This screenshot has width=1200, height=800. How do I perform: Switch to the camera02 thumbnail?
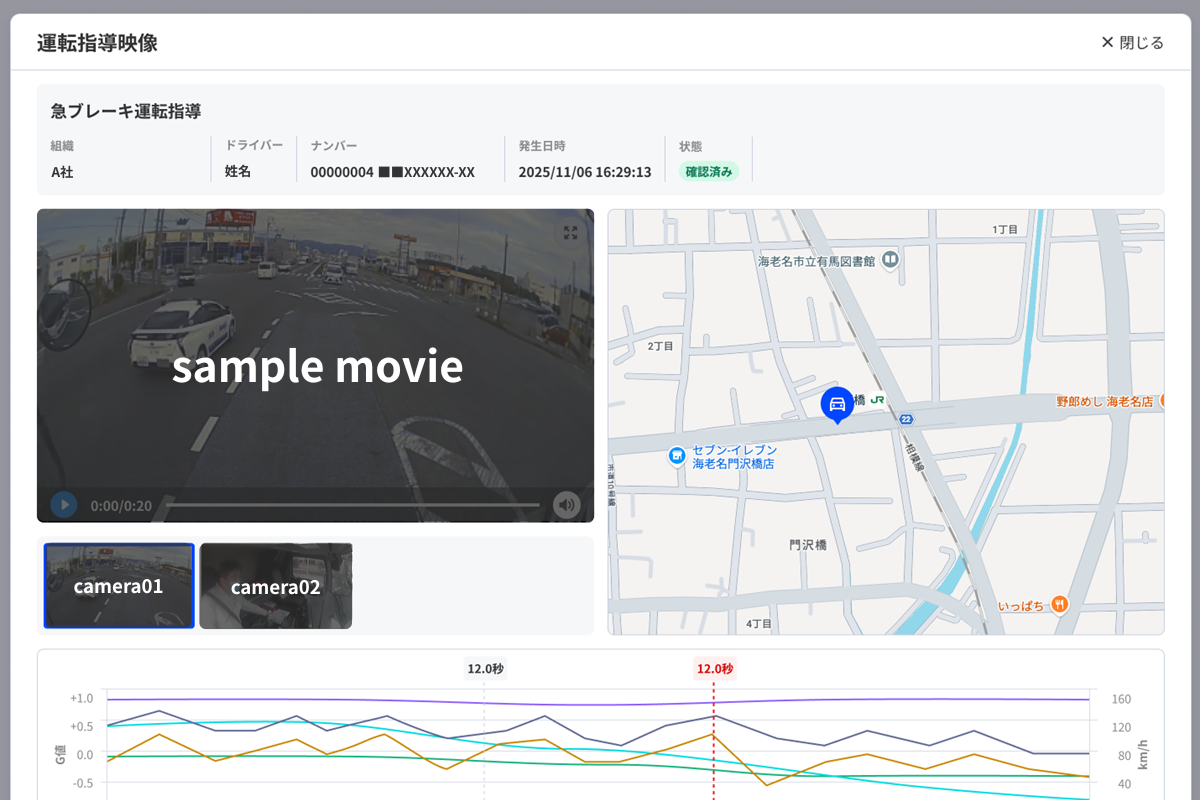point(276,586)
